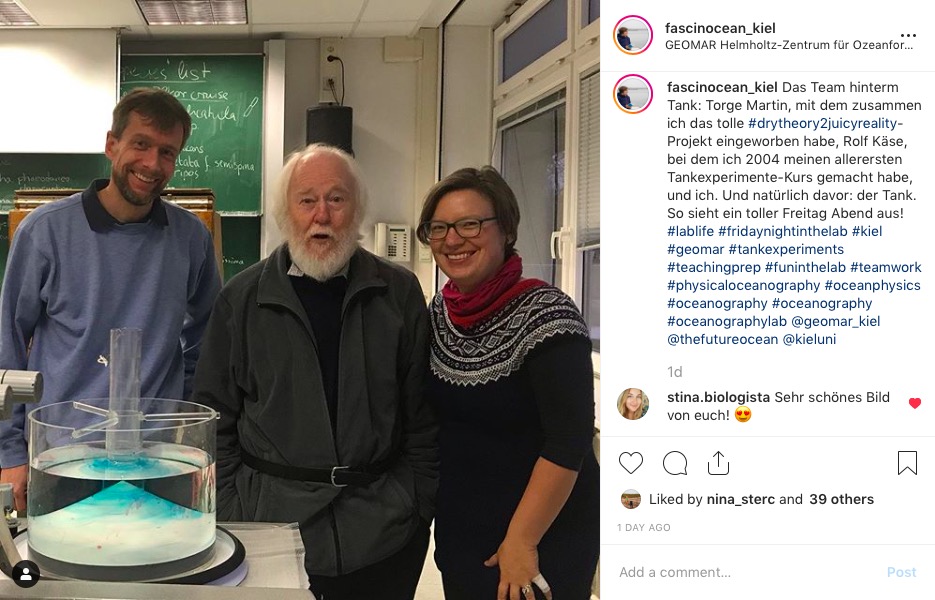Submit the comment with the Post button
The height and width of the screenshot is (600, 935).
[x=901, y=573]
